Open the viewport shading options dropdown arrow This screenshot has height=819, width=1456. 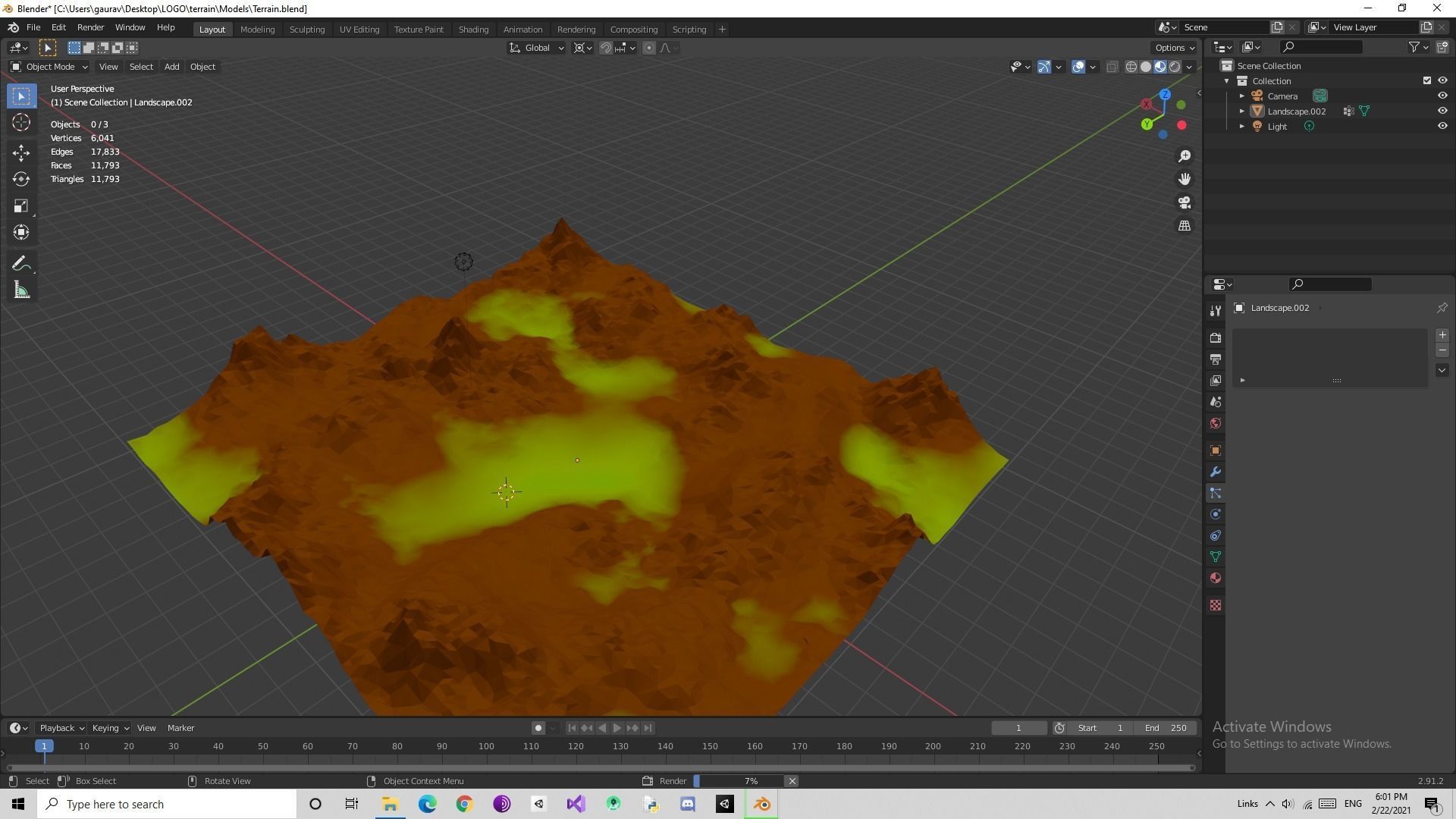click(1189, 67)
